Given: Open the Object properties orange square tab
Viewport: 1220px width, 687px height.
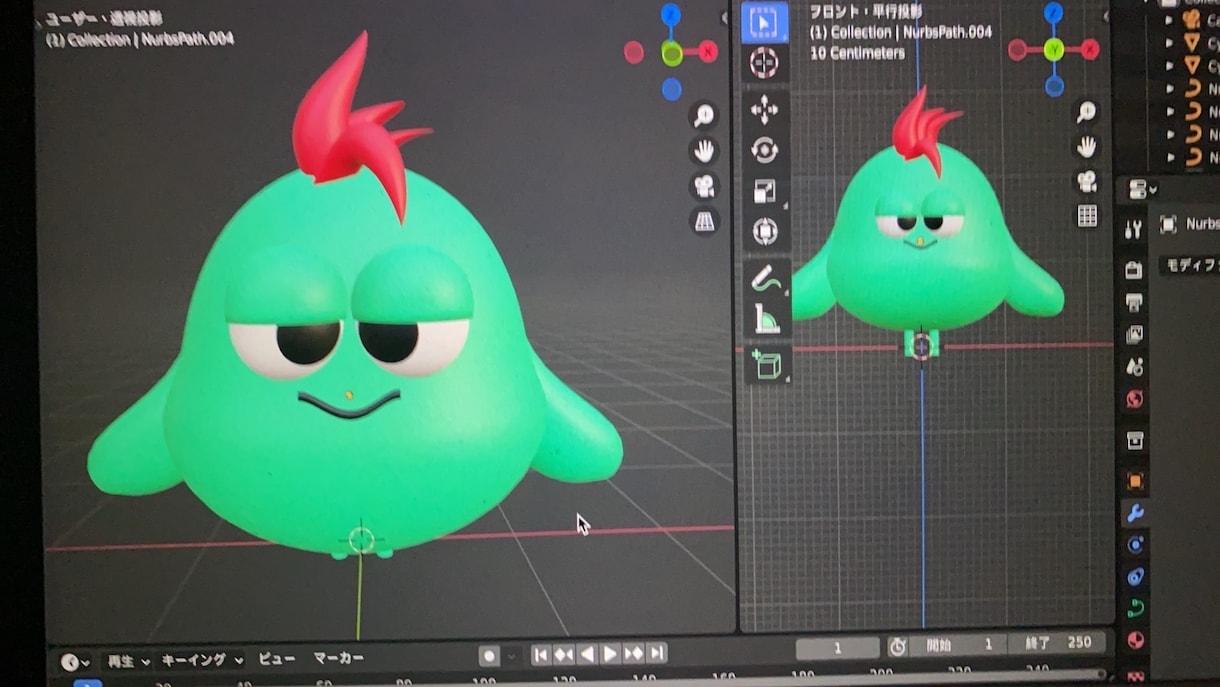Looking at the screenshot, I should tap(1135, 480).
